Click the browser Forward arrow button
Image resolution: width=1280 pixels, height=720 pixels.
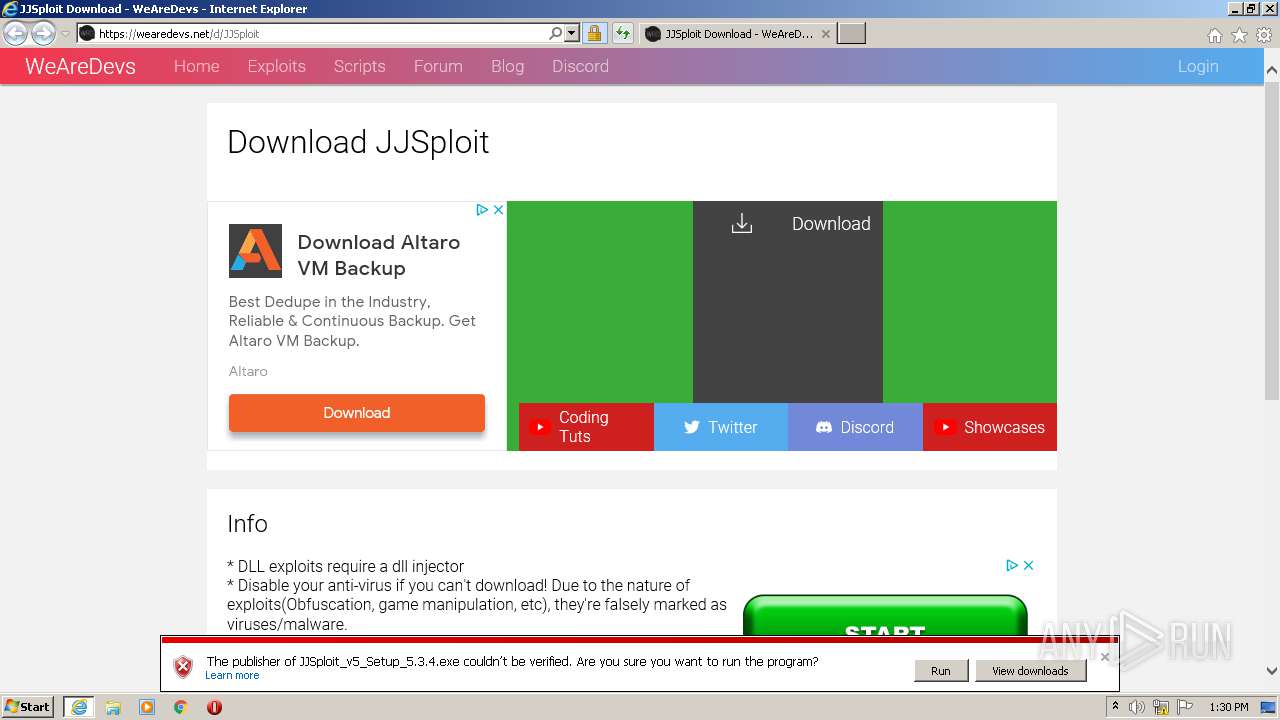(43, 34)
